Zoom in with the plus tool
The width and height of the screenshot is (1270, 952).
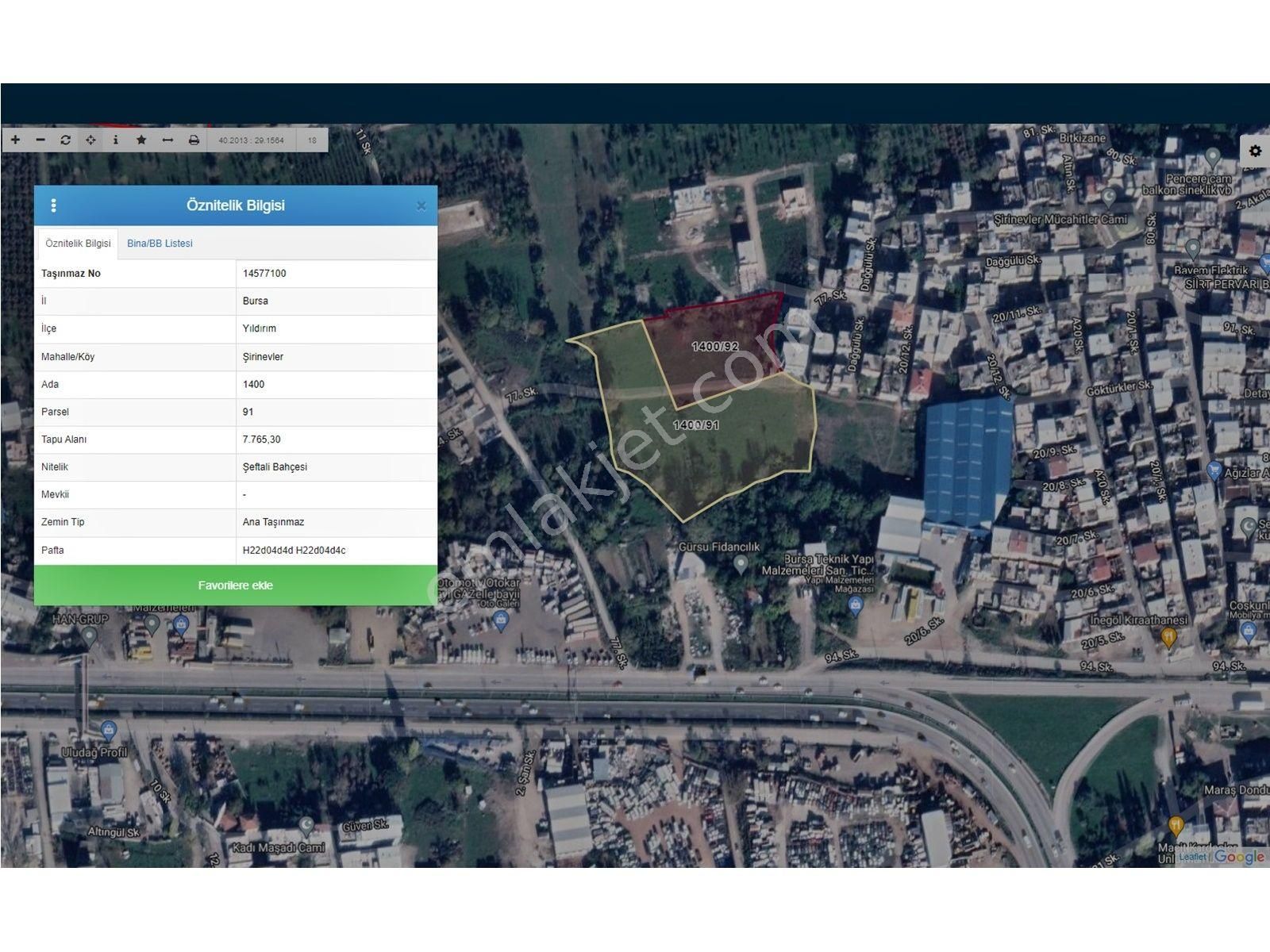pos(15,140)
